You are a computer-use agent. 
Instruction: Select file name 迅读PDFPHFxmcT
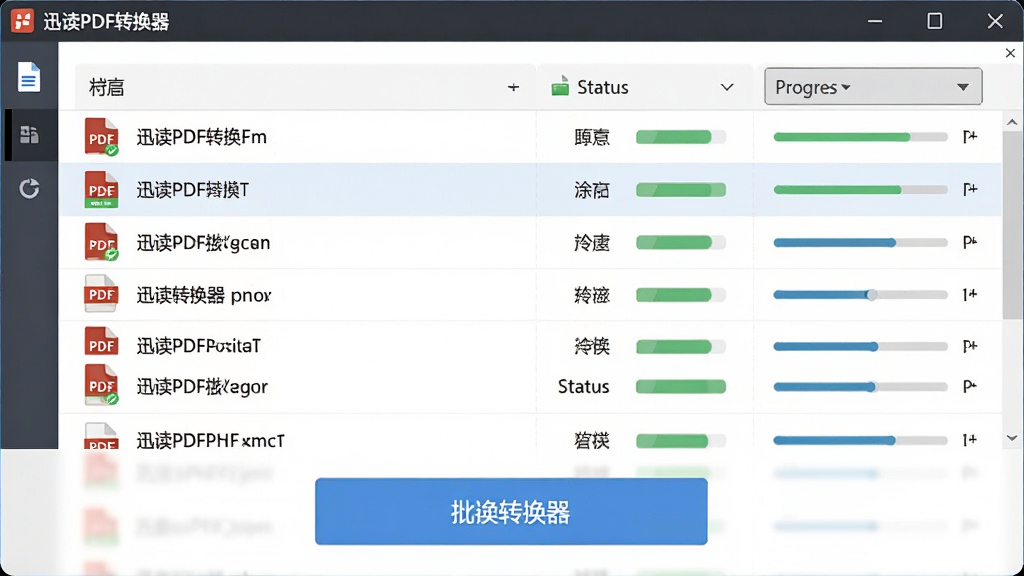pos(210,441)
